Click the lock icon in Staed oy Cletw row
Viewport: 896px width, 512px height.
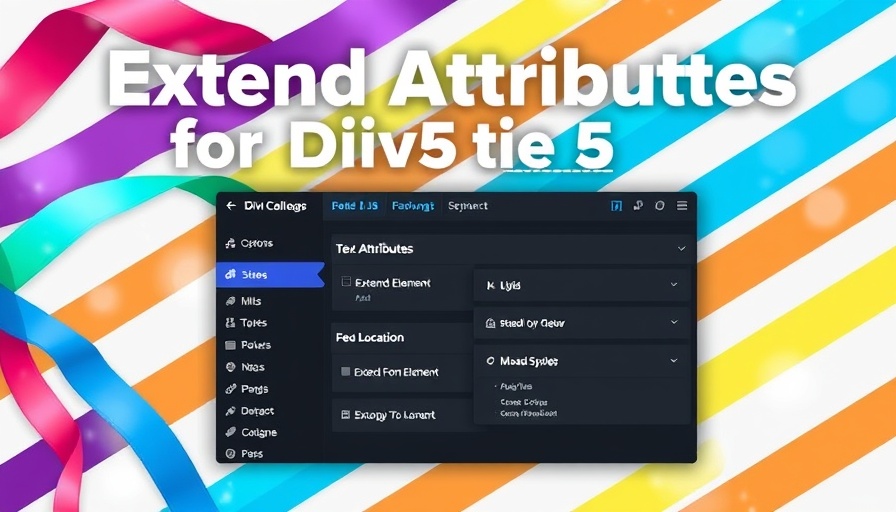pyautogui.click(x=490, y=323)
